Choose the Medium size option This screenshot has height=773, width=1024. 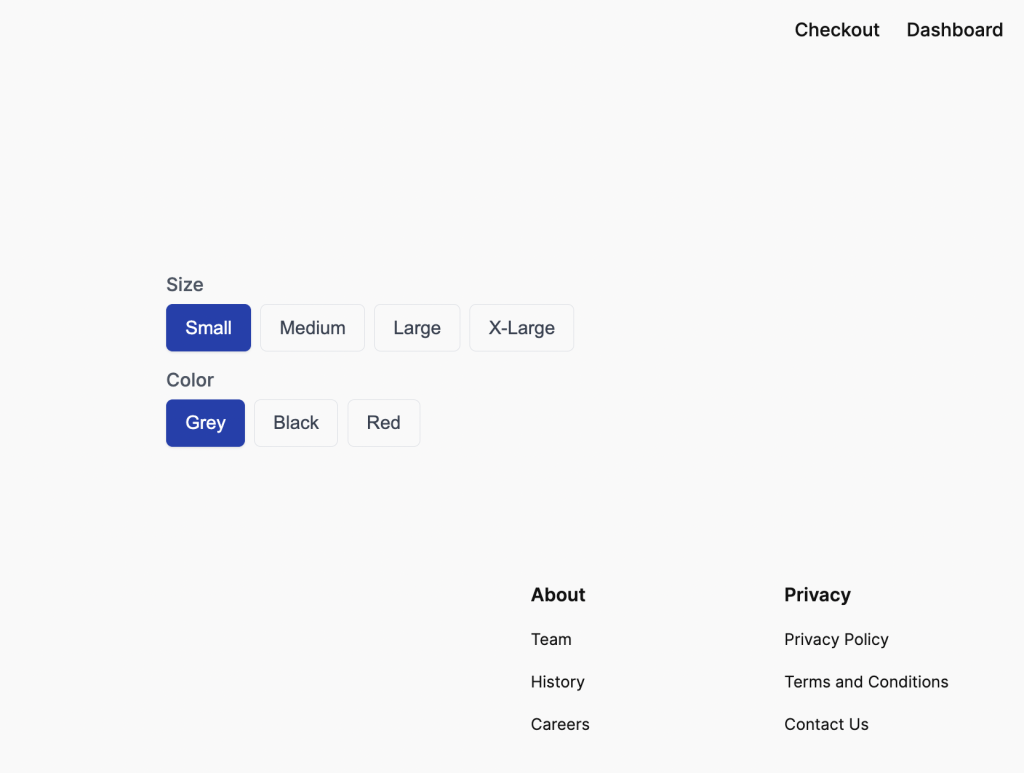(x=312, y=328)
